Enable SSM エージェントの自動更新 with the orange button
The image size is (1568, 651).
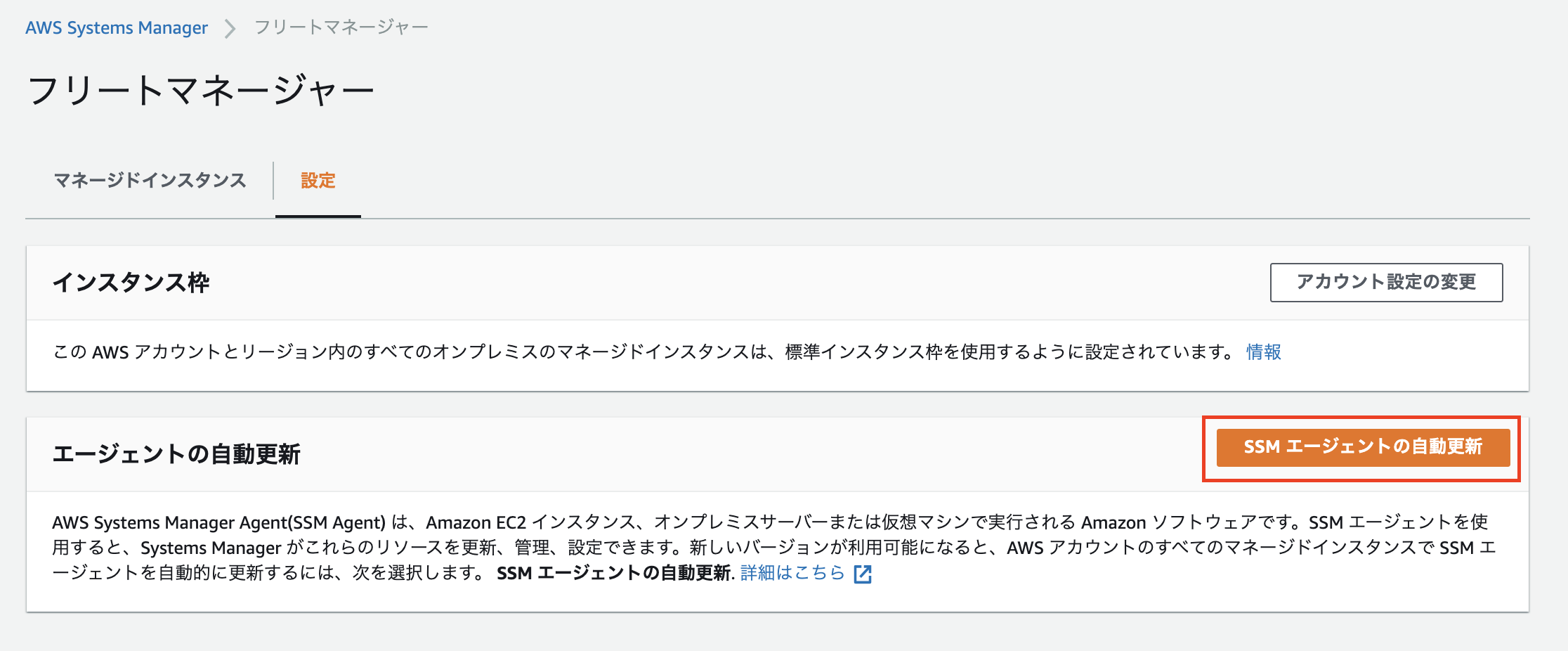click(1363, 447)
